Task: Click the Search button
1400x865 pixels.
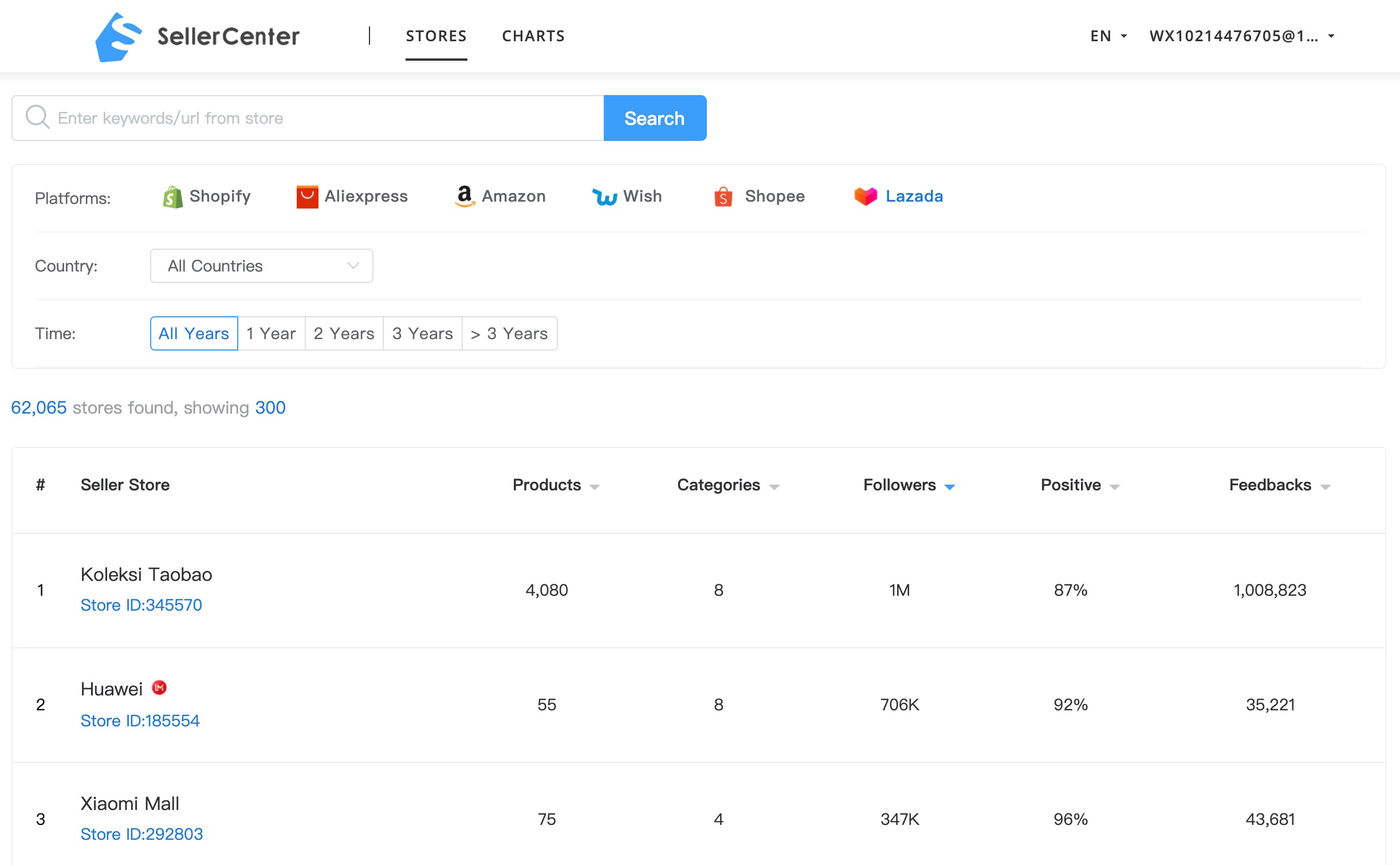Action: [x=655, y=118]
